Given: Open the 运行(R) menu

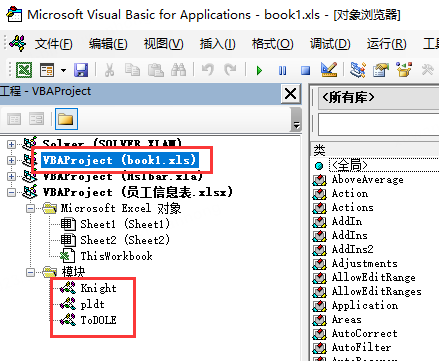Looking at the screenshot, I should 387,44.
